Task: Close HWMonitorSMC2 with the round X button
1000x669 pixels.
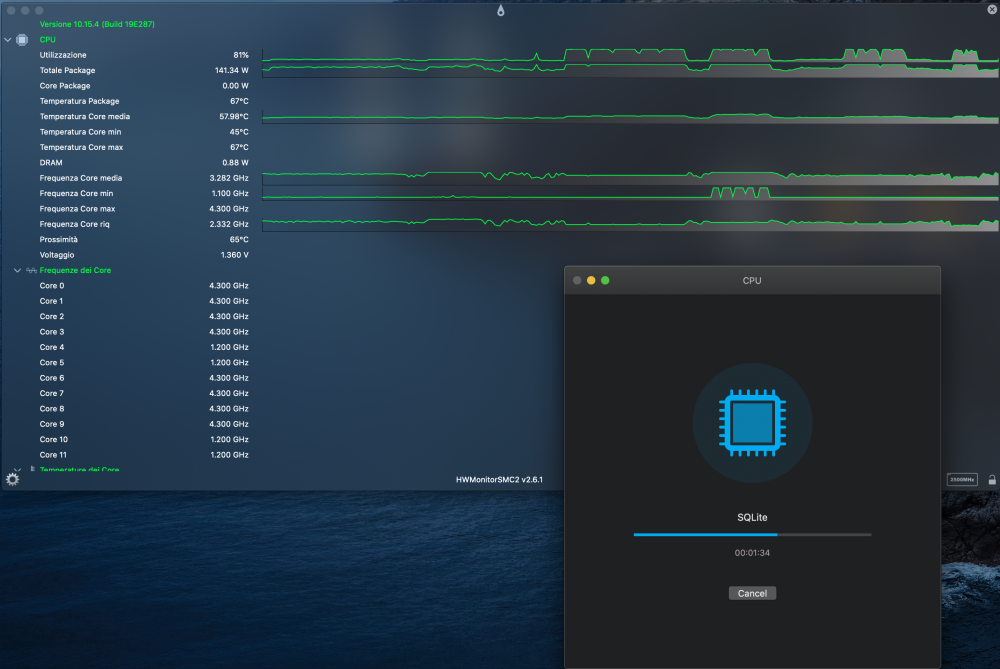Action: [x=992, y=10]
